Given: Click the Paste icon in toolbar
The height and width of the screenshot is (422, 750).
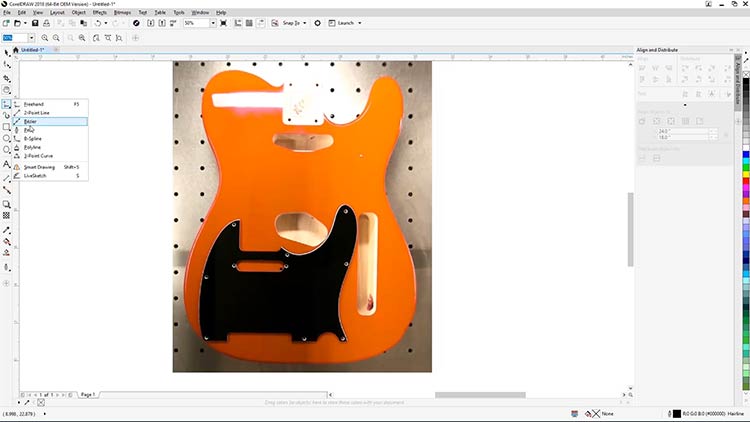Looking at the screenshot, I should point(84,23).
